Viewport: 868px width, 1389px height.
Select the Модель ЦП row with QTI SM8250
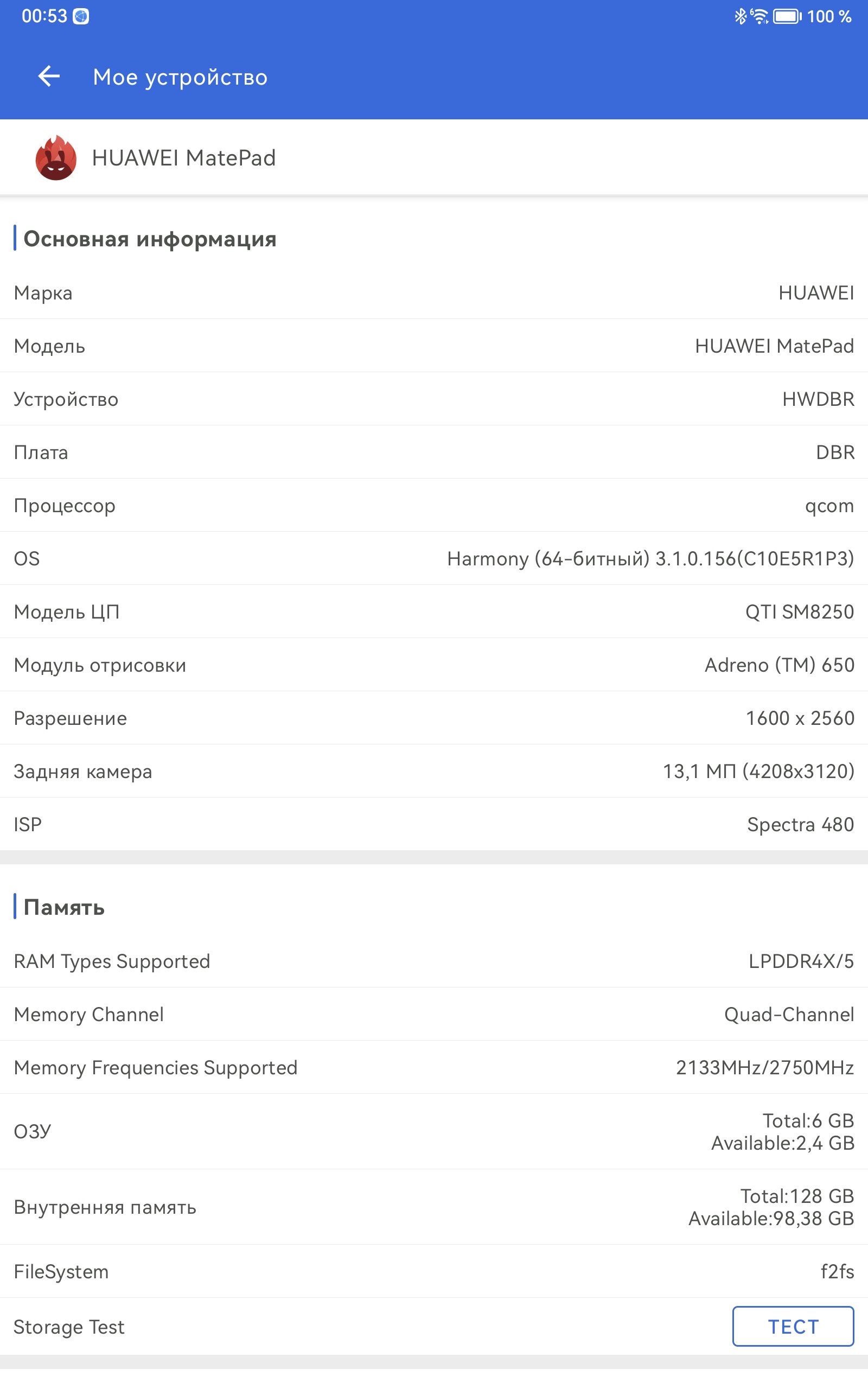[x=434, y=612]
